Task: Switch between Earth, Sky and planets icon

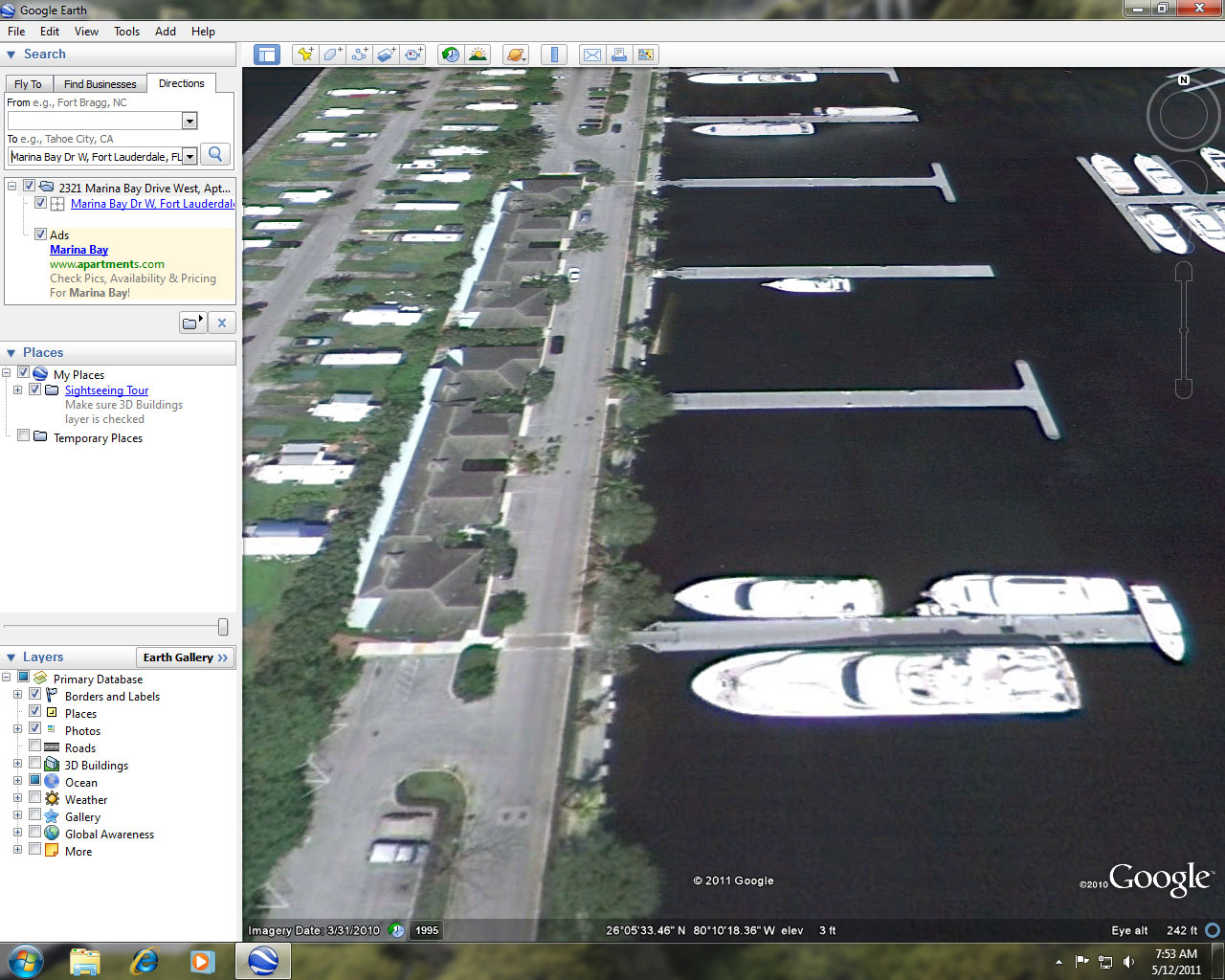Action: pos(515,55)
